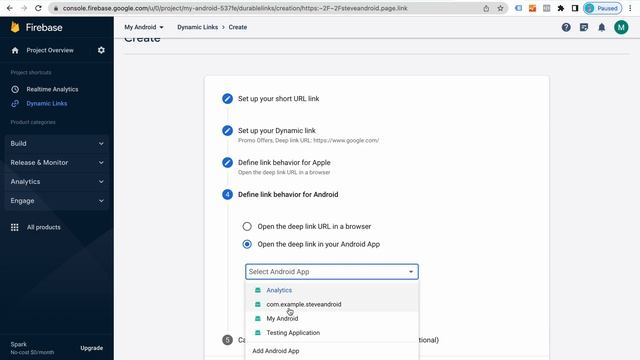Edit step Set up your short URL link

pos(227,98)
